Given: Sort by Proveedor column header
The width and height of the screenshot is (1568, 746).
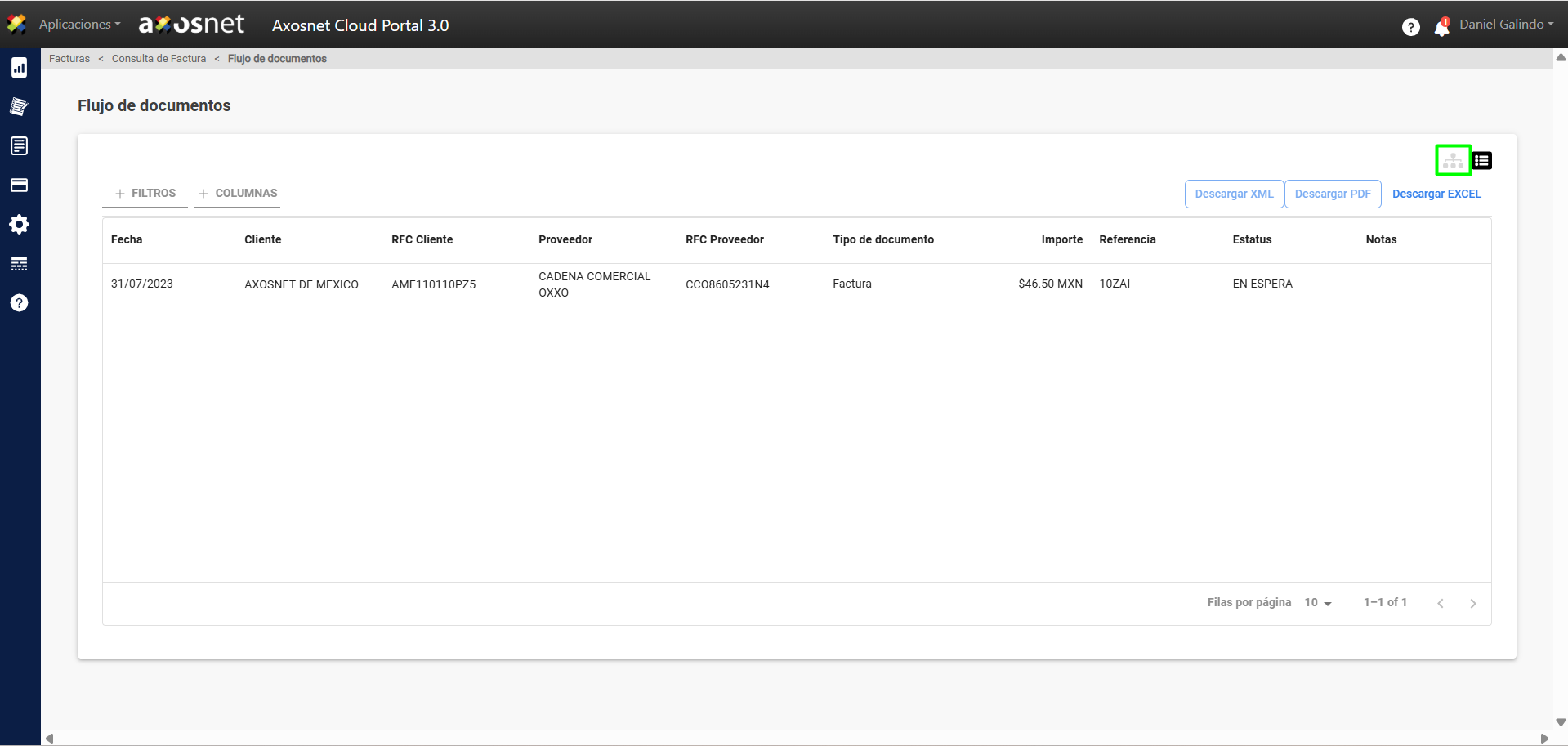Looking at the screenshot, I should pos(565,239).
